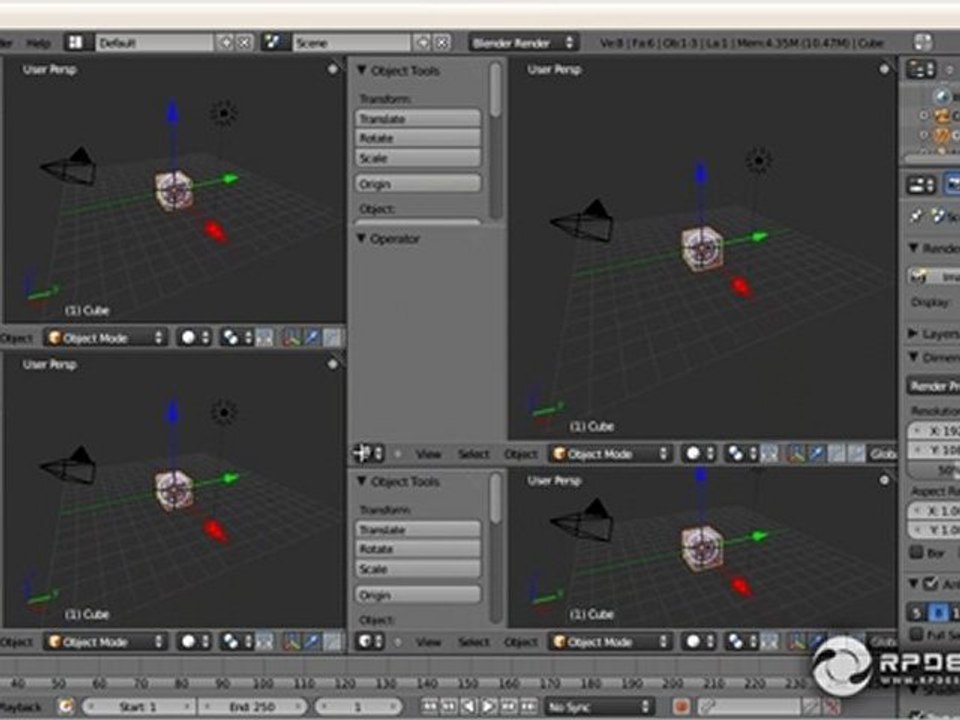Open Object Mode dropdown in top-left viewport
Viewport: 960px width, 720px height.
click(106, 337)
